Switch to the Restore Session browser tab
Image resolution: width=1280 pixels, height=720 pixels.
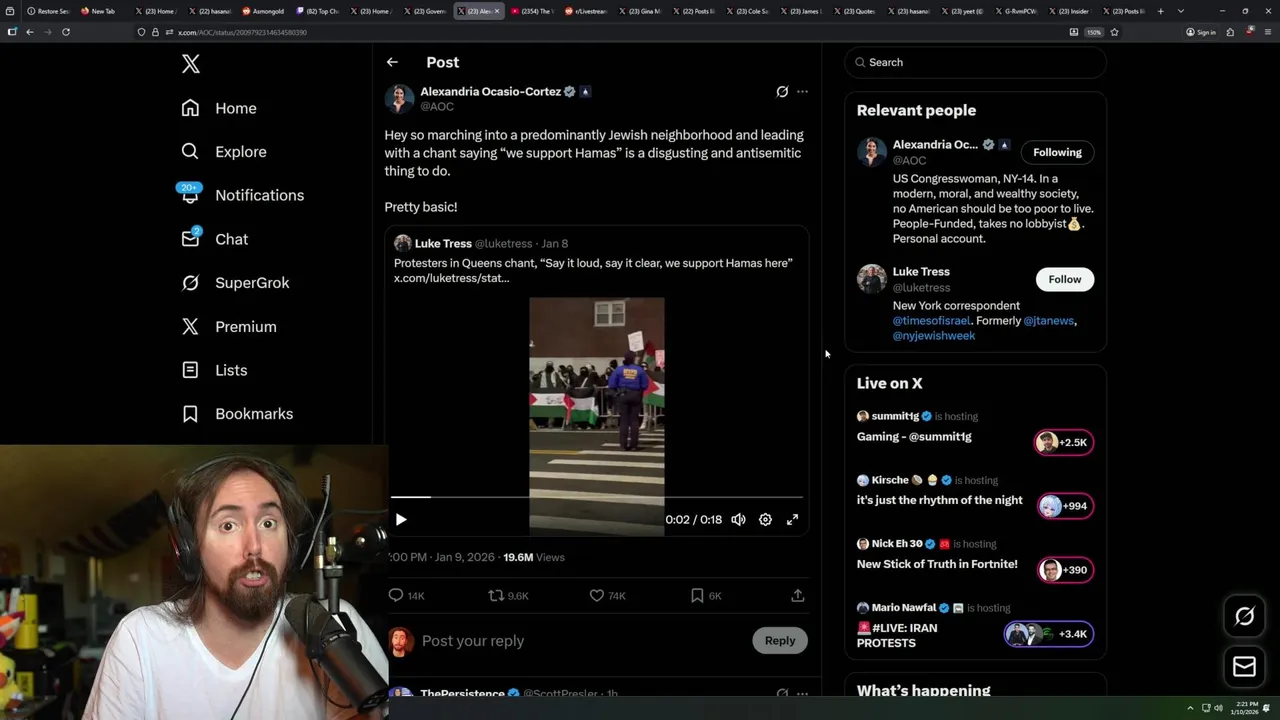[49, 11]
